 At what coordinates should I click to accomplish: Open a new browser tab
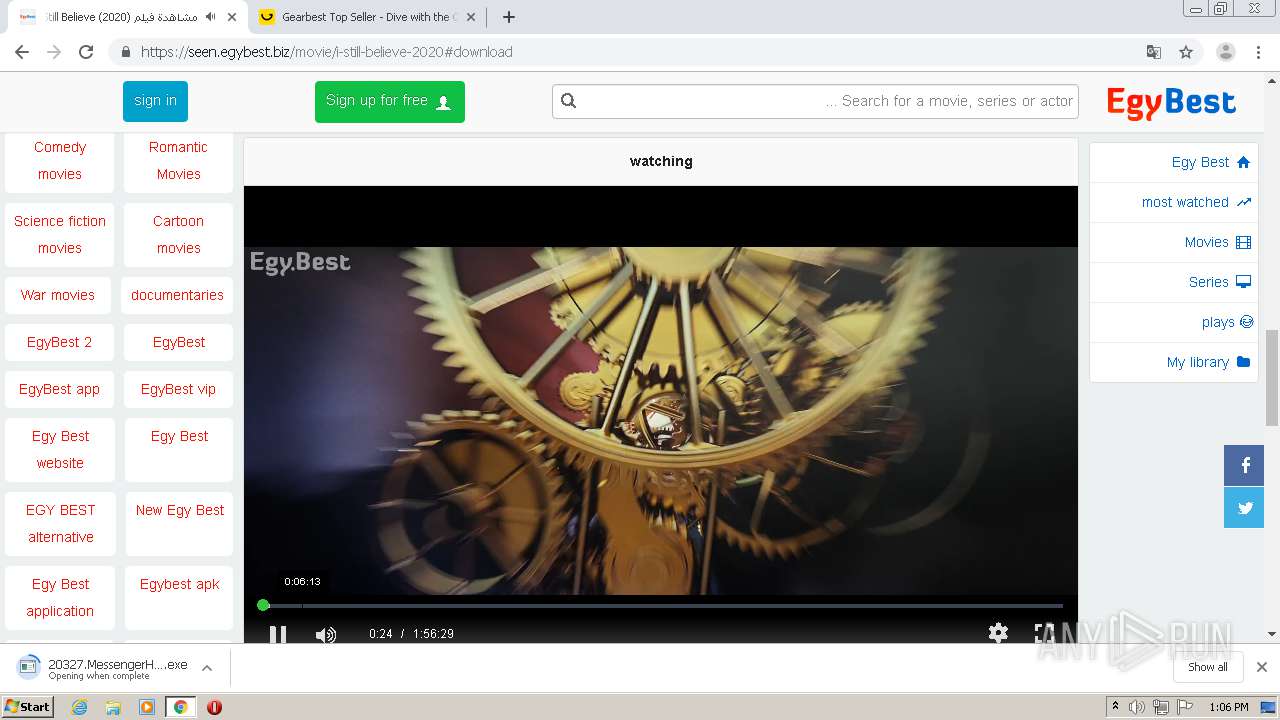point(508,17)
